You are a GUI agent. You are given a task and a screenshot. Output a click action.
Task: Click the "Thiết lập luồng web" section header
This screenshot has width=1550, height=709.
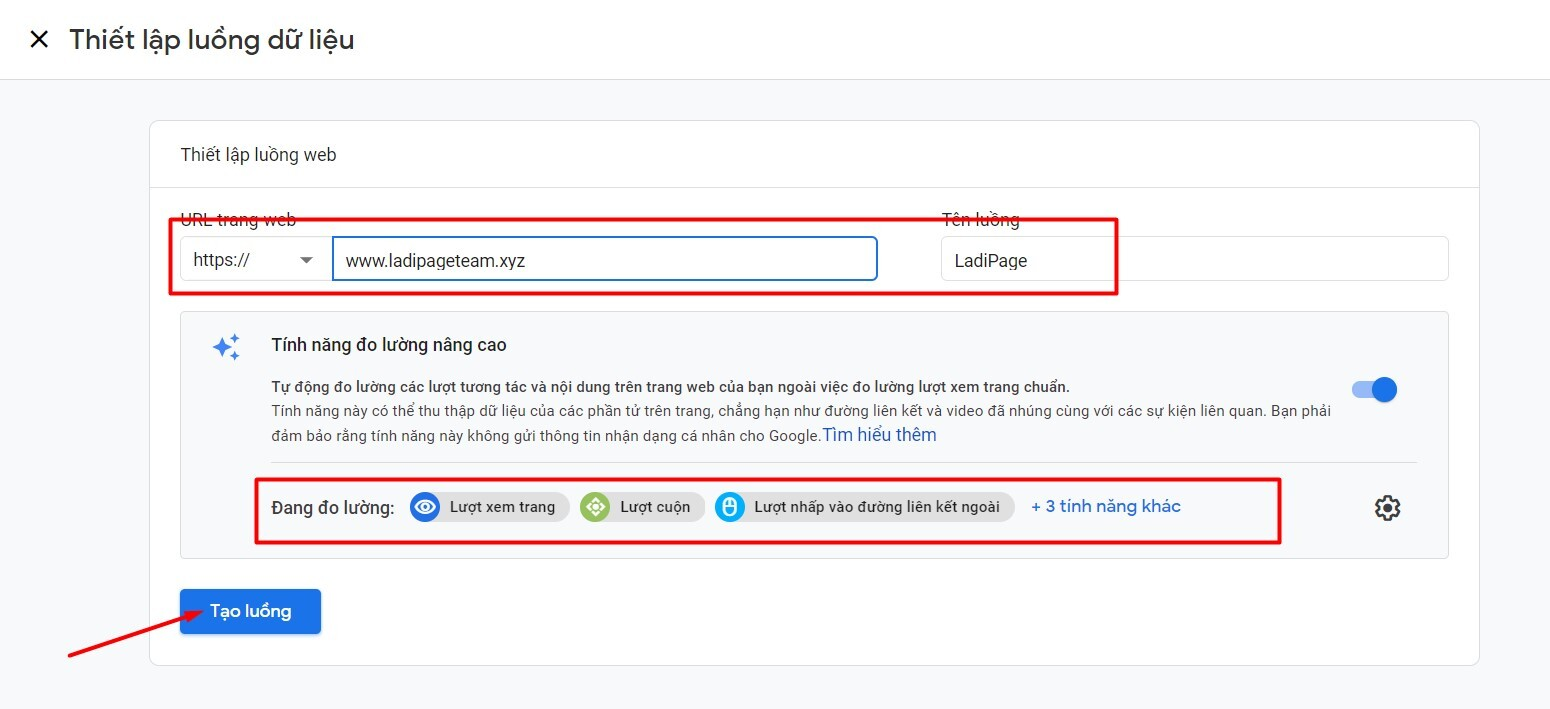[258, 155]
